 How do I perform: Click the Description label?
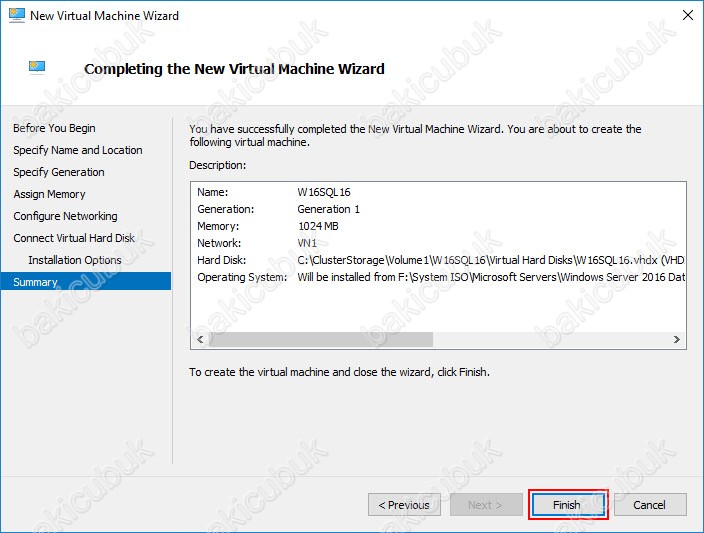pos(218,165)
